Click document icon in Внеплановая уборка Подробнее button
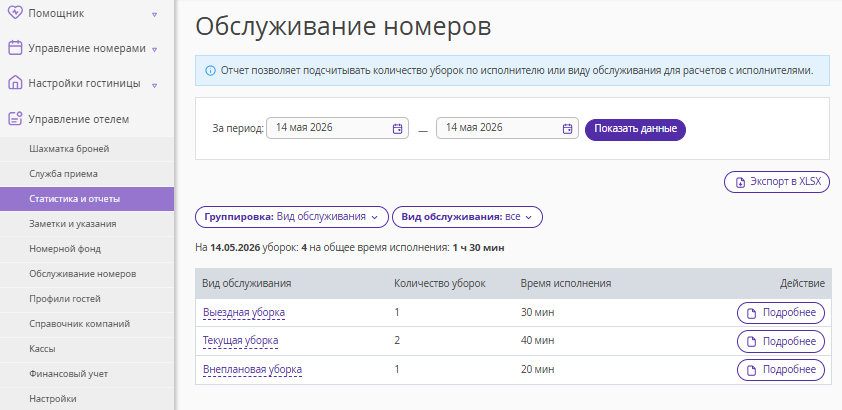The width and height of the screenshot is (842, 410). tap(752, 370)
